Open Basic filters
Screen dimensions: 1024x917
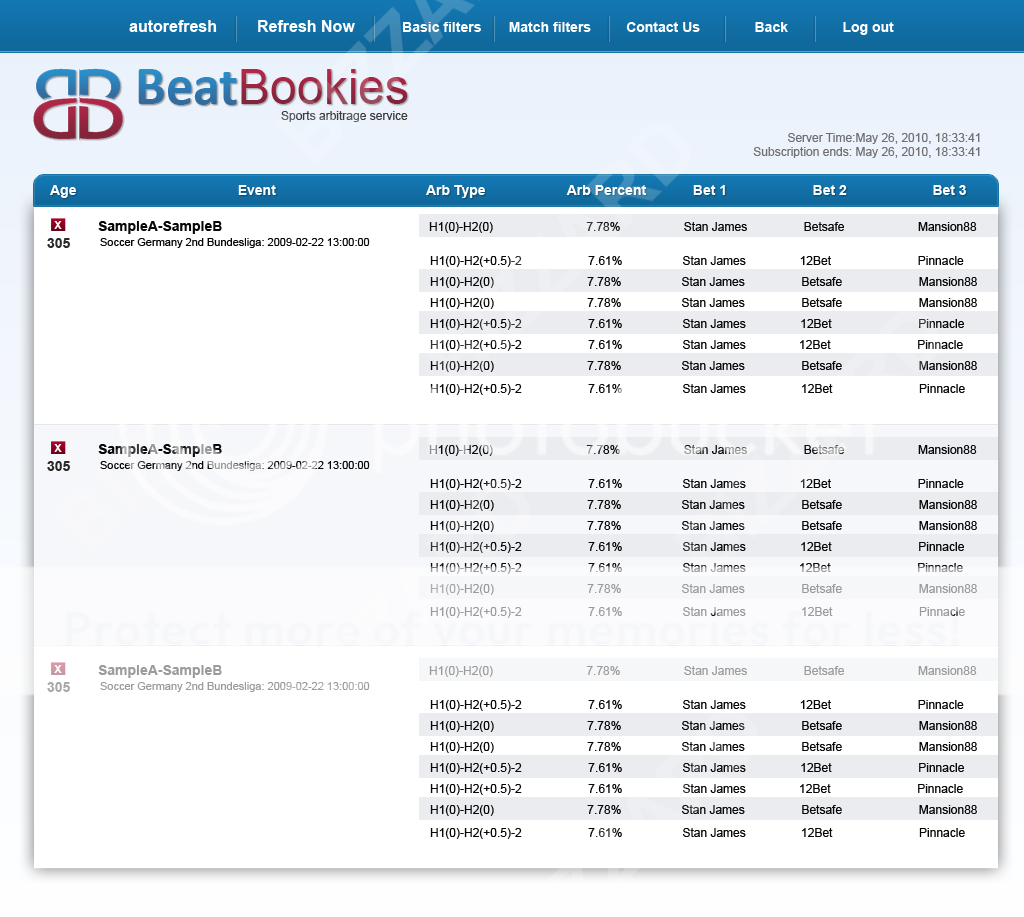coord(441,27)
